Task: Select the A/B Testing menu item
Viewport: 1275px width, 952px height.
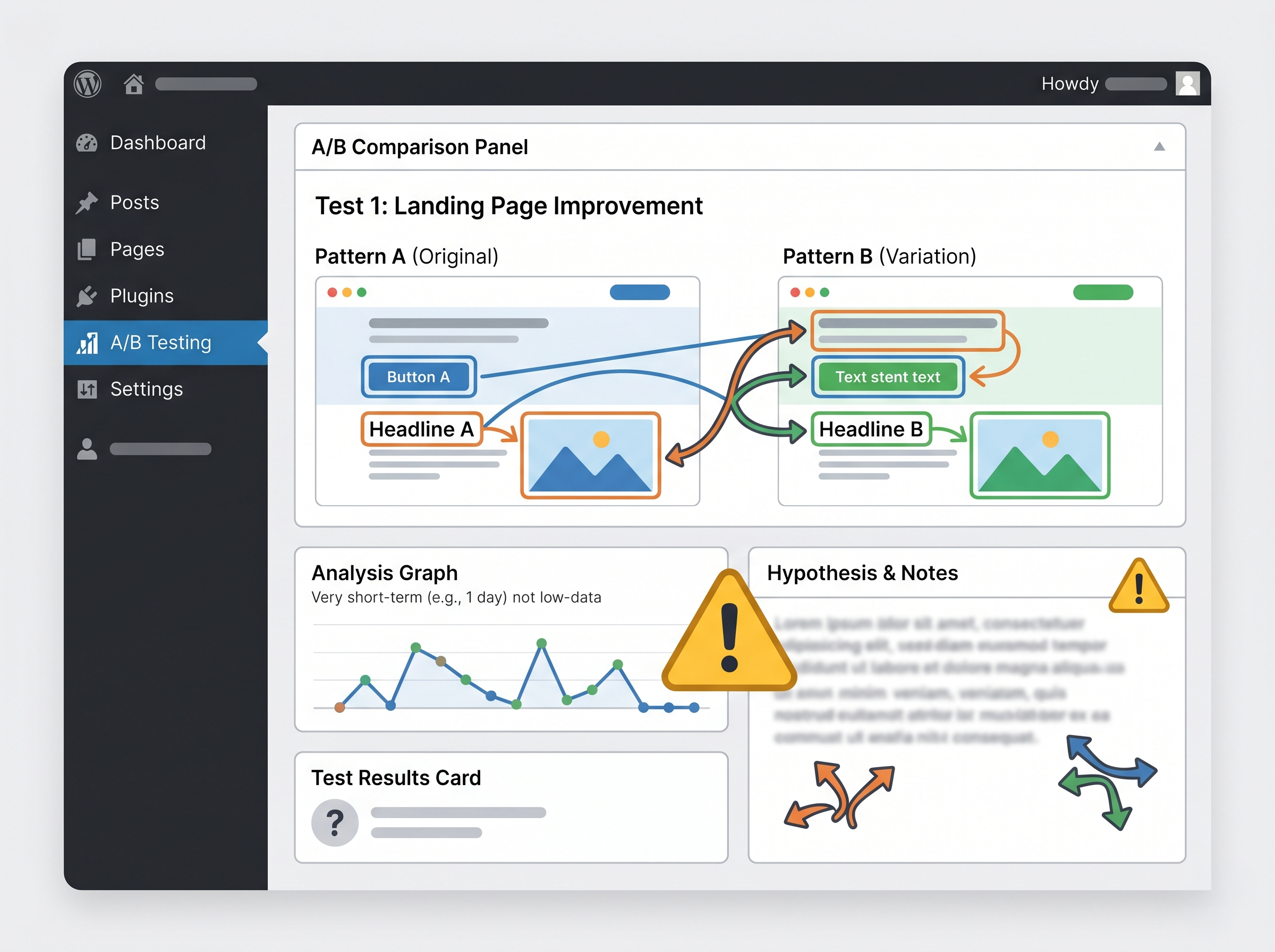Action: click(161, 343)
